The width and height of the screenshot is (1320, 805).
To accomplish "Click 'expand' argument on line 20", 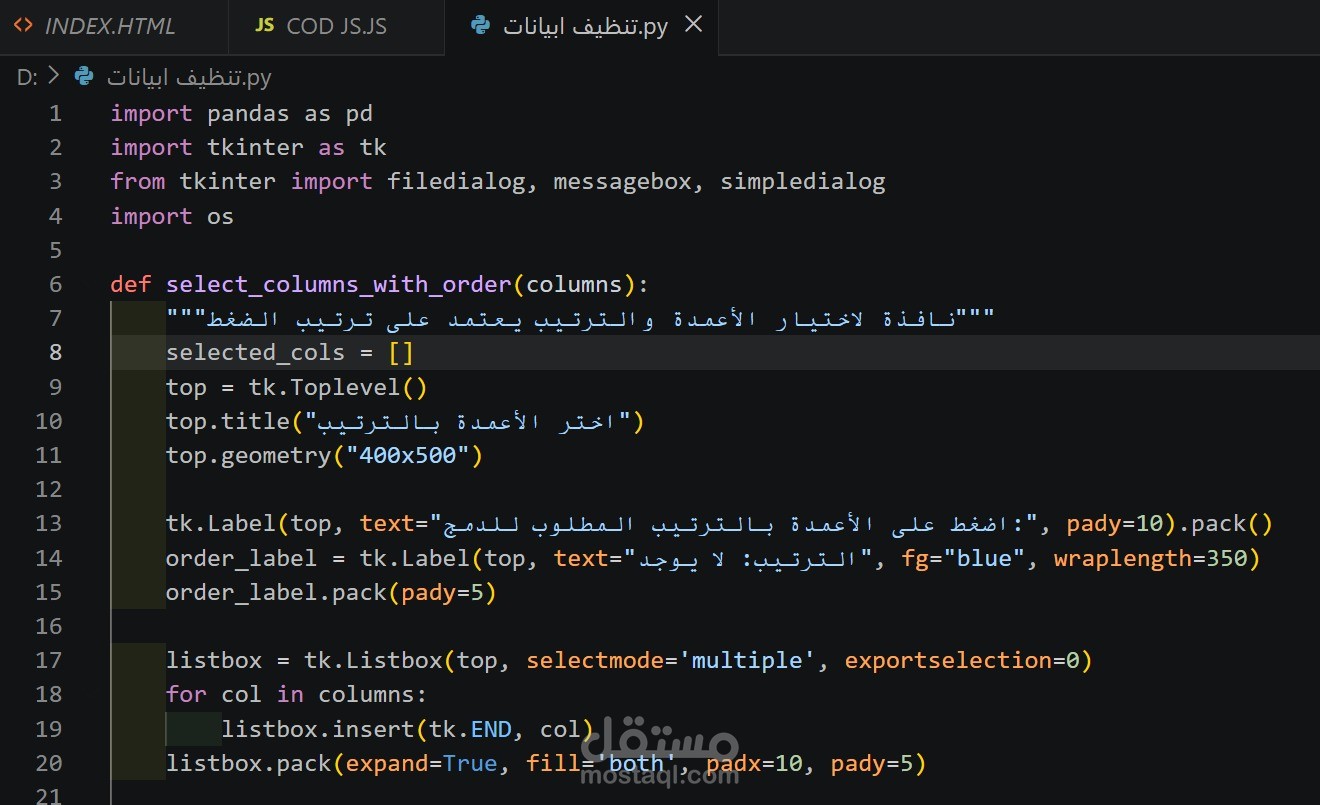I will 387,763.
